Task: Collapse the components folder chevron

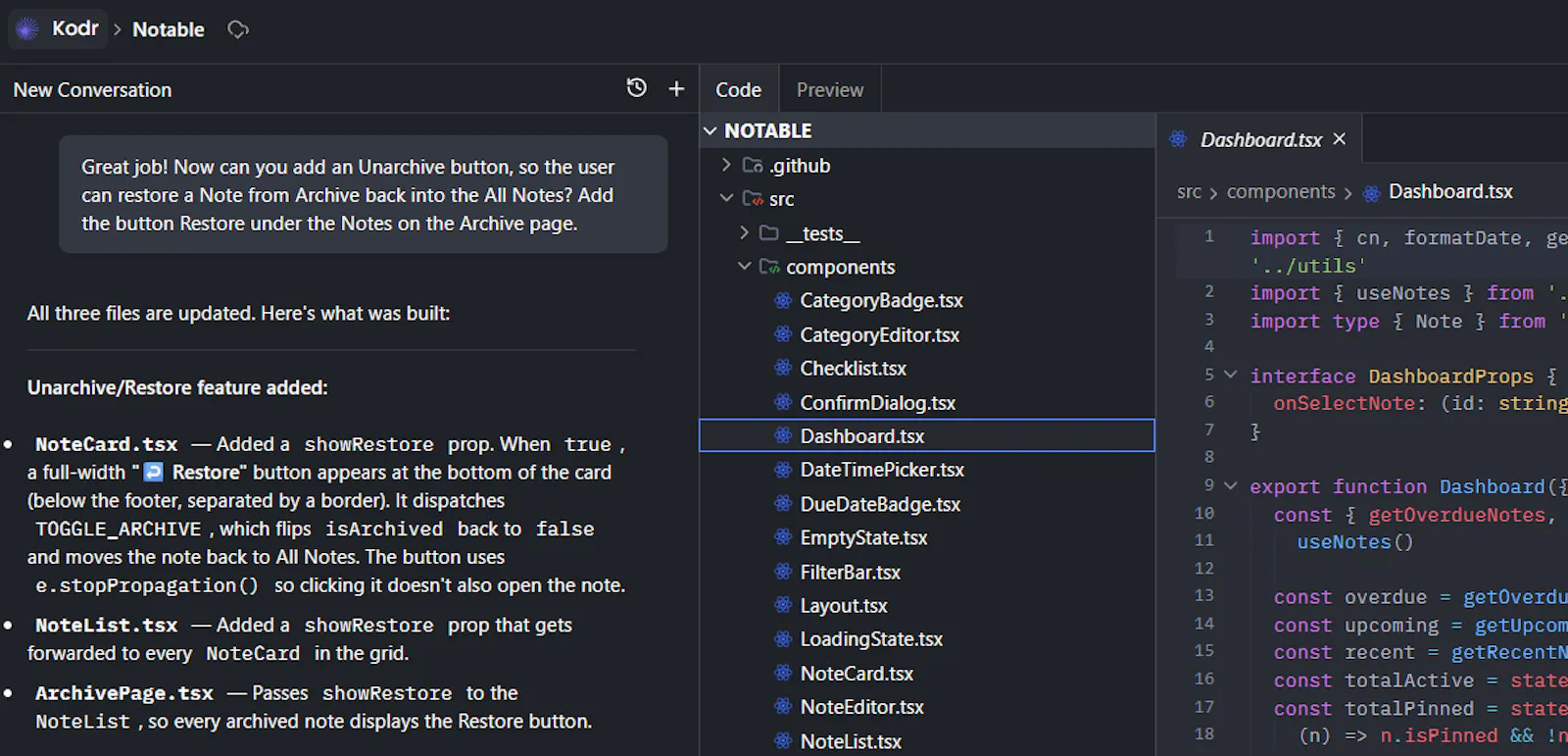Action: coord(744,266)
